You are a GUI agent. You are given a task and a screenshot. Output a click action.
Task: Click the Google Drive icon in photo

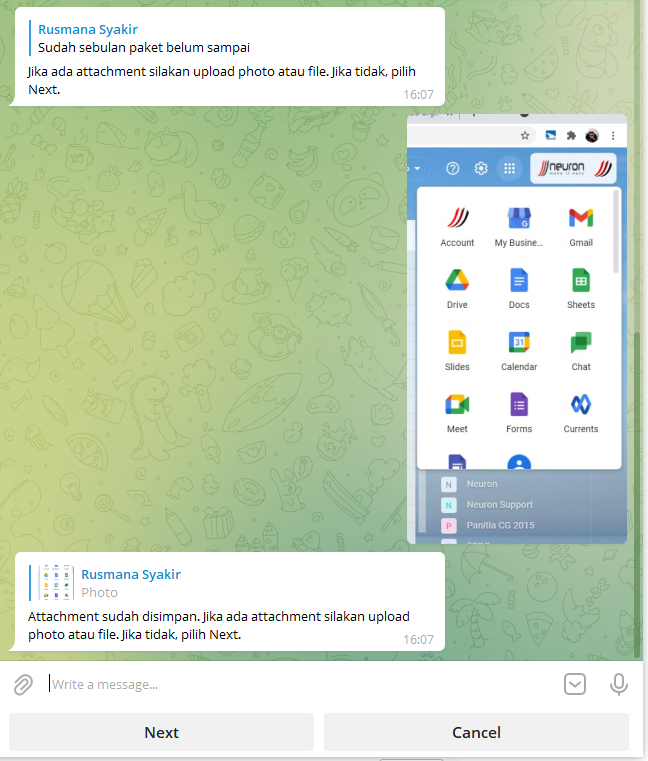[x=457, y=281]
